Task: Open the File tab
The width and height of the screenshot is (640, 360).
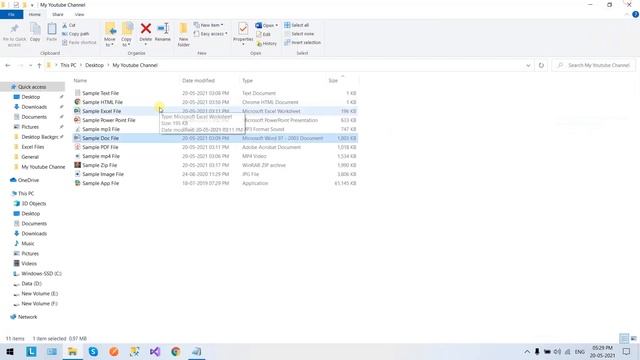Action: tap(11, 14)
